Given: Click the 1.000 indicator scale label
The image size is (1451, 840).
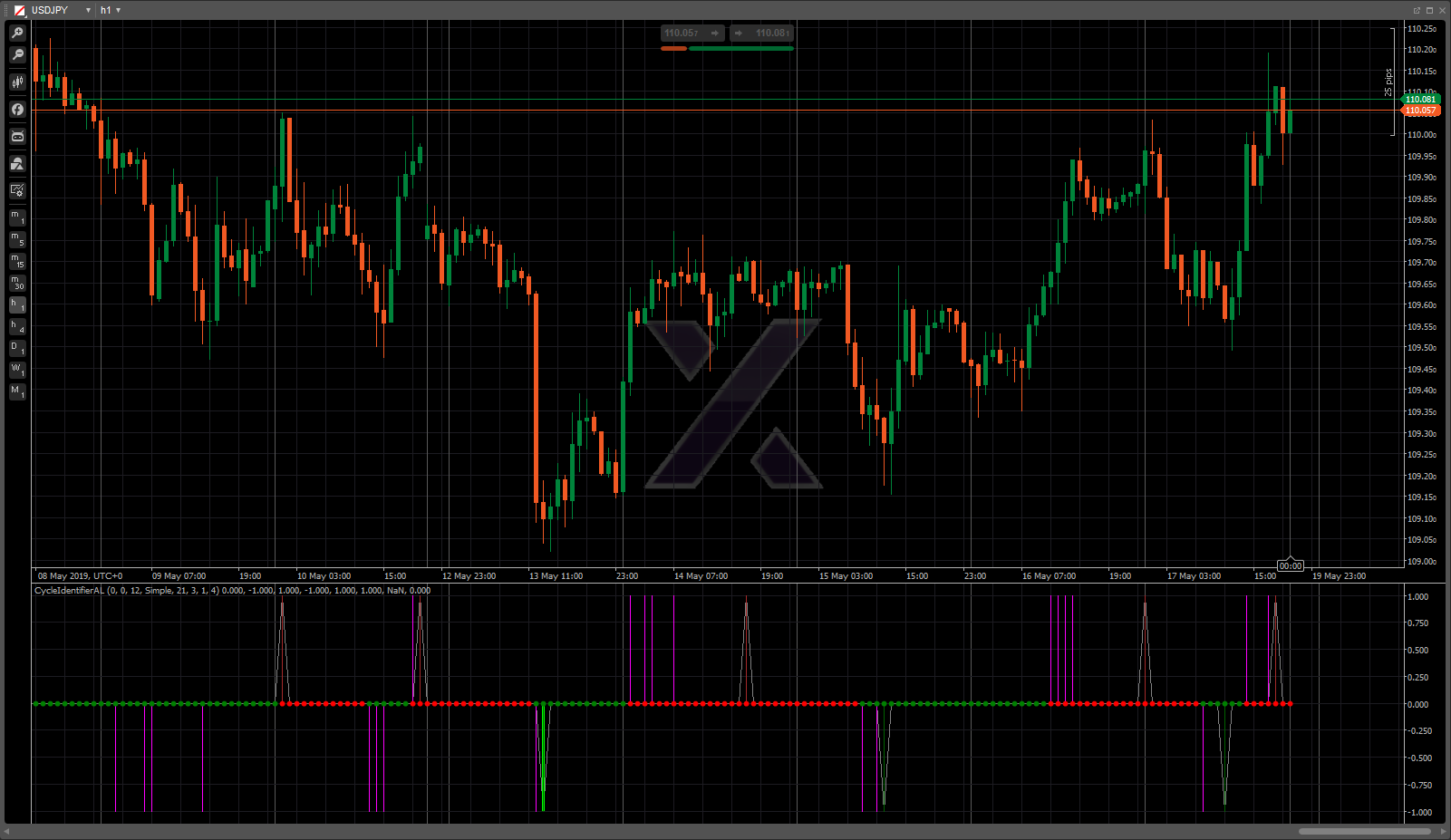Looking at the screenshot, I should [1418, 597].
